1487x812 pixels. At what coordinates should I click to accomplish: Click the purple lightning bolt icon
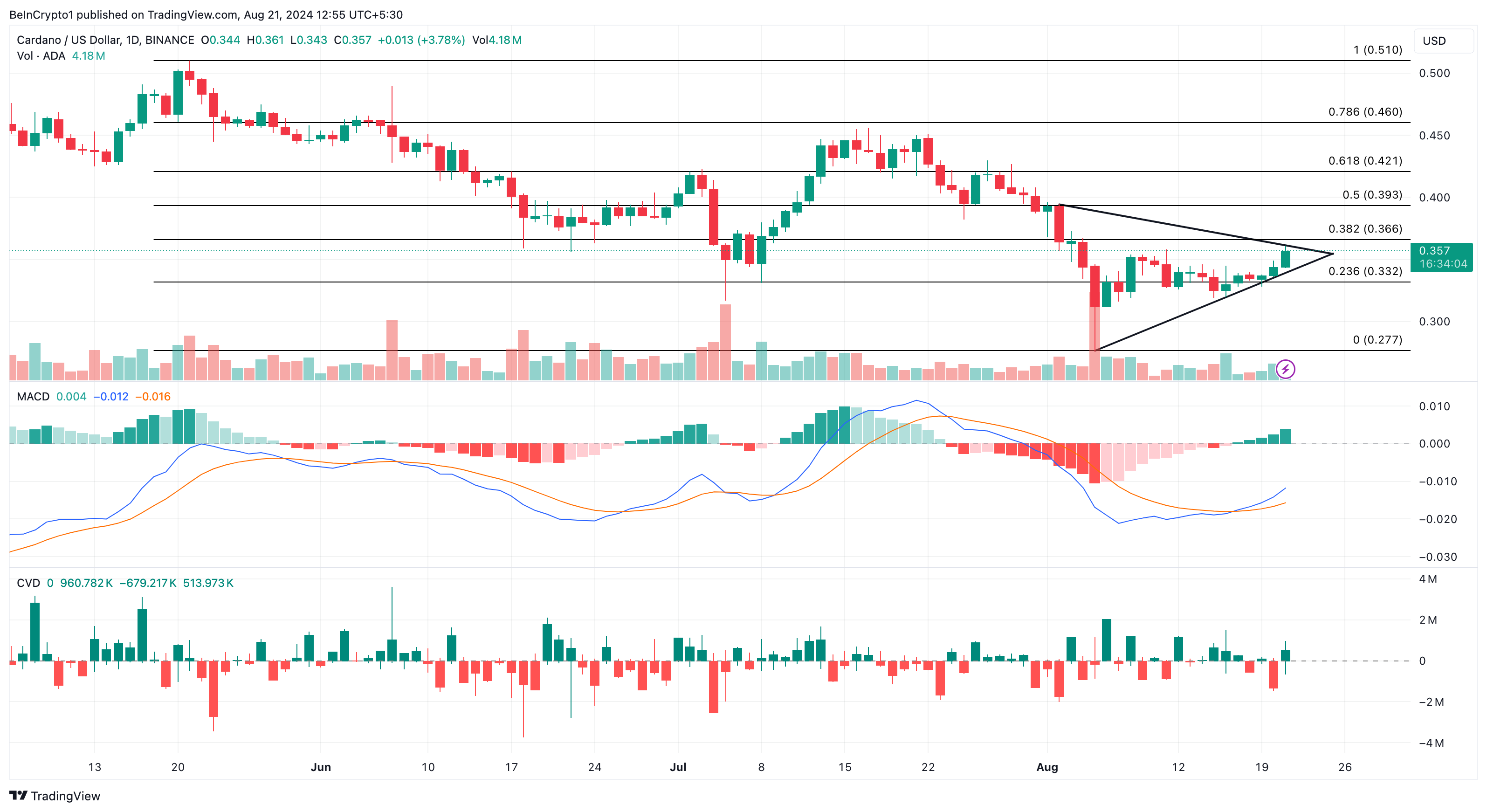(x=1285, y=369)
